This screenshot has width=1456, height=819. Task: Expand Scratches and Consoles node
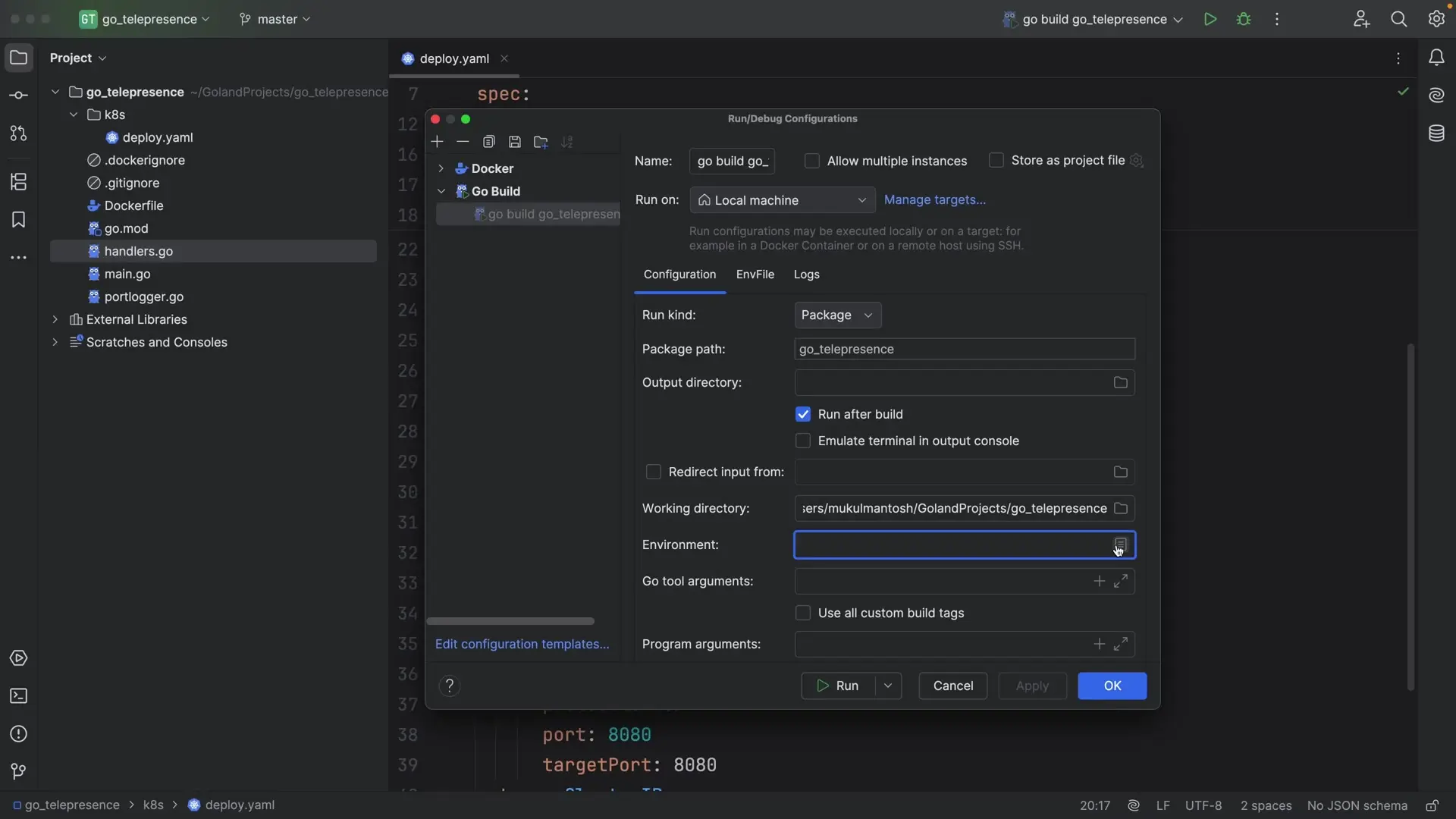(x=55, y=342)
